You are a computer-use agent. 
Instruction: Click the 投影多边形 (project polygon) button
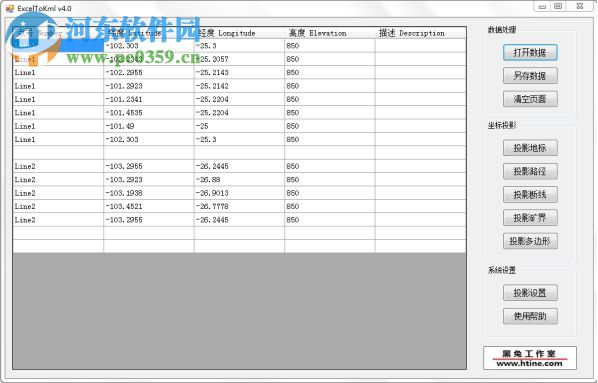(x=530, y=241)
